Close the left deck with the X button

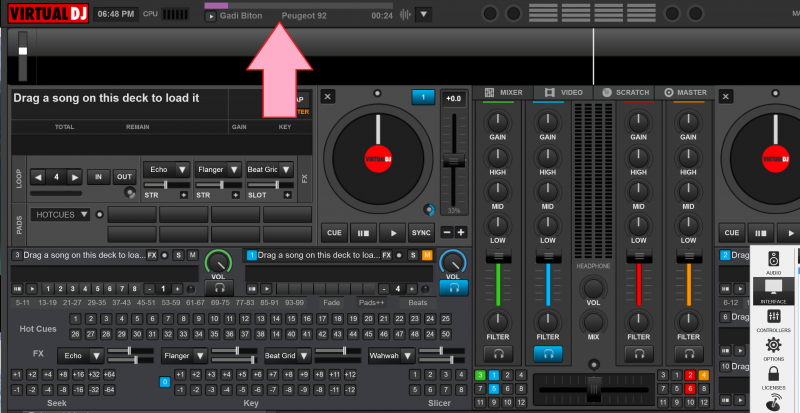(329, 97)
